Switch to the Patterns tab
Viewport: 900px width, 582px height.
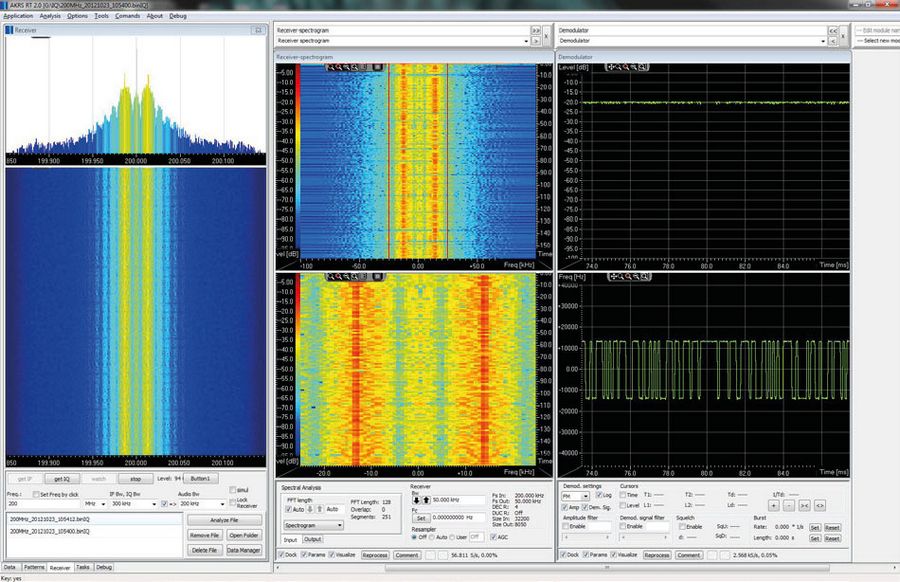point(34,567)
